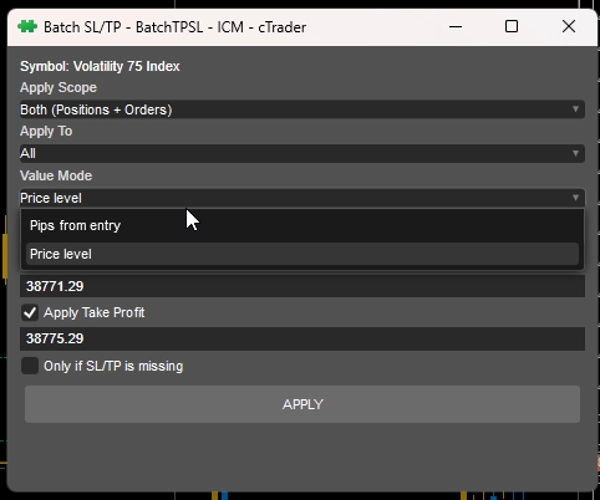Uncheck the Apply Take Profit checkbox

pyautogui.click(x=30, y=313)
